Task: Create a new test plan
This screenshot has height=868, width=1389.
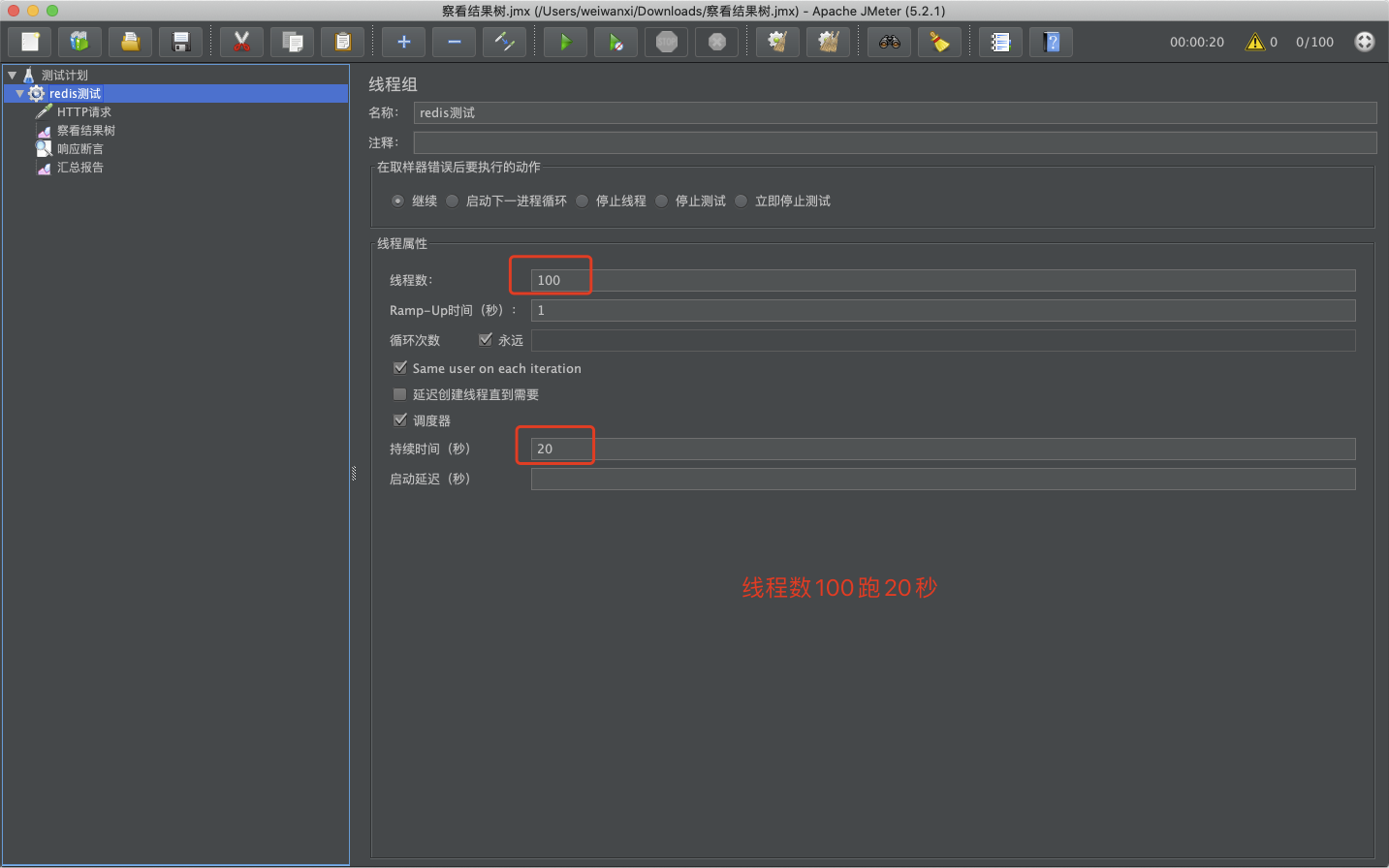Action: pyautogui.click(x=30, y=42)
